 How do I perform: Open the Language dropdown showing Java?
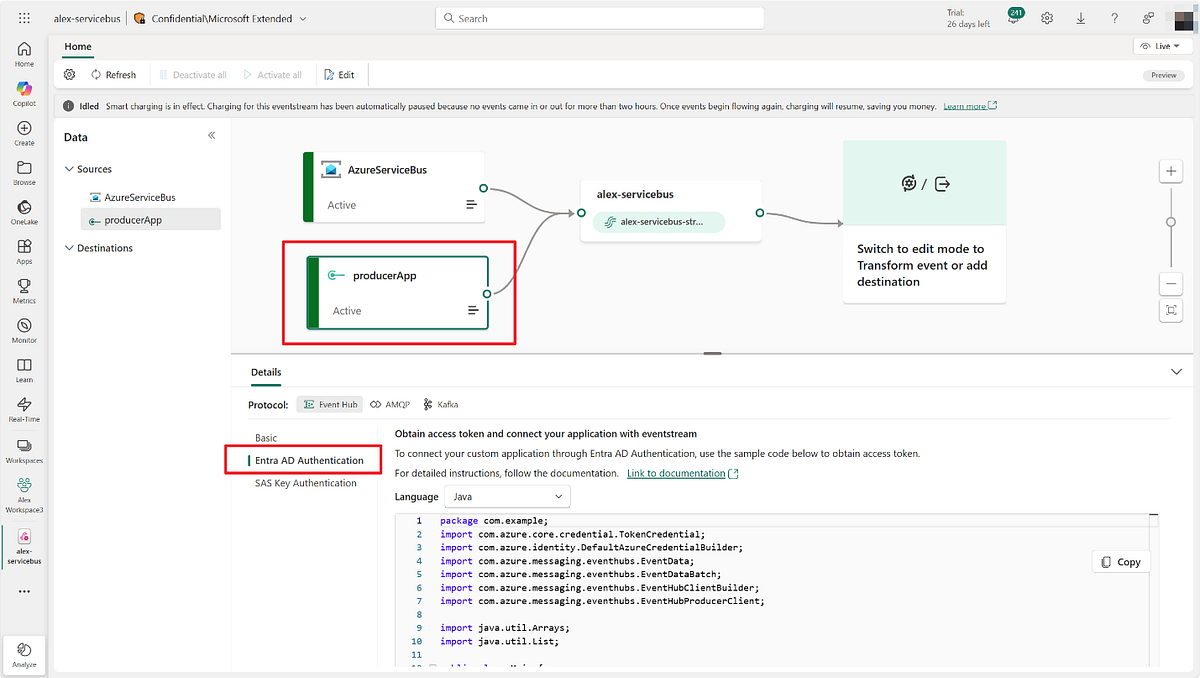click(x=507, y=496)
